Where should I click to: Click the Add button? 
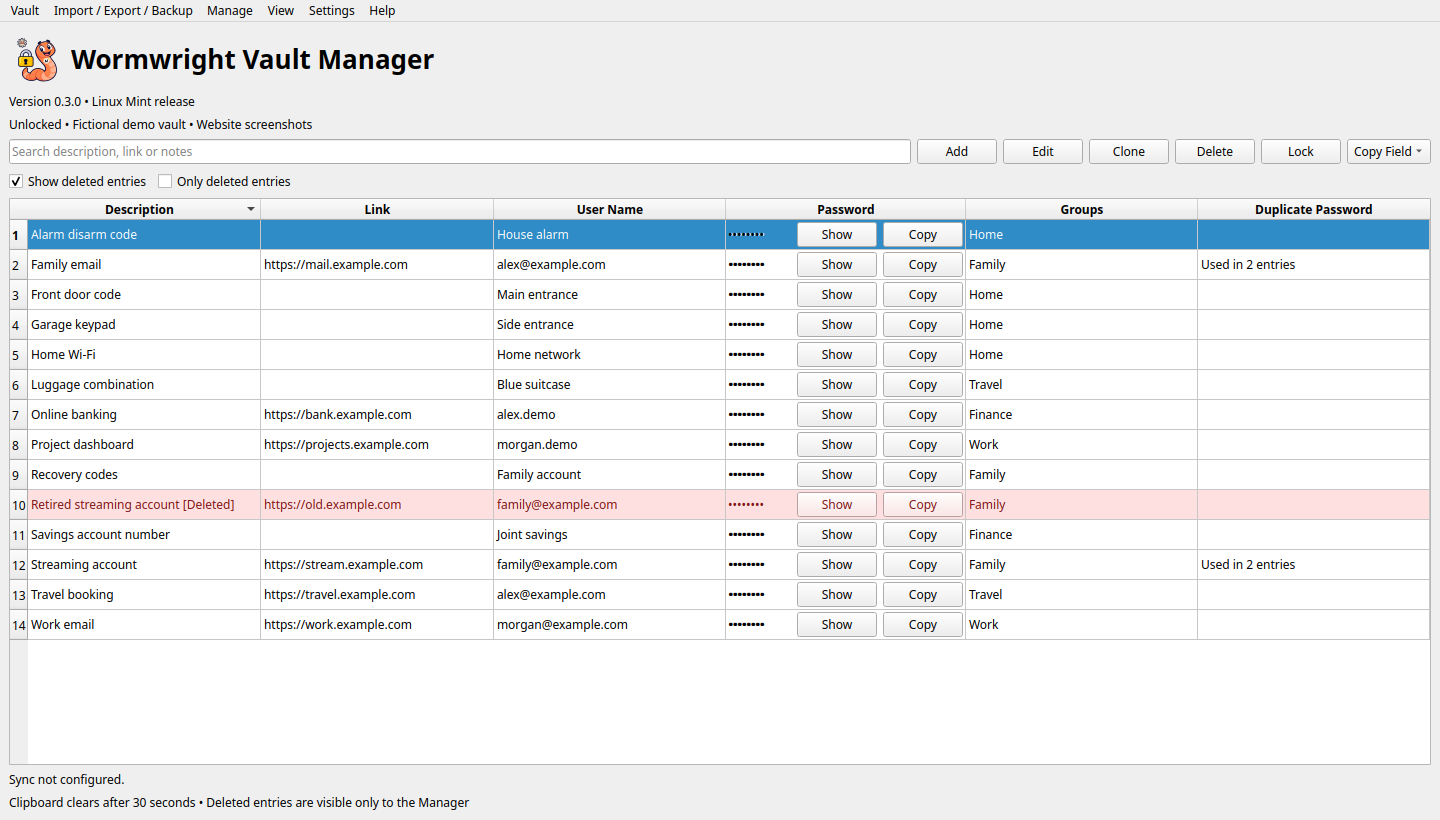click(x=957, y=152)
